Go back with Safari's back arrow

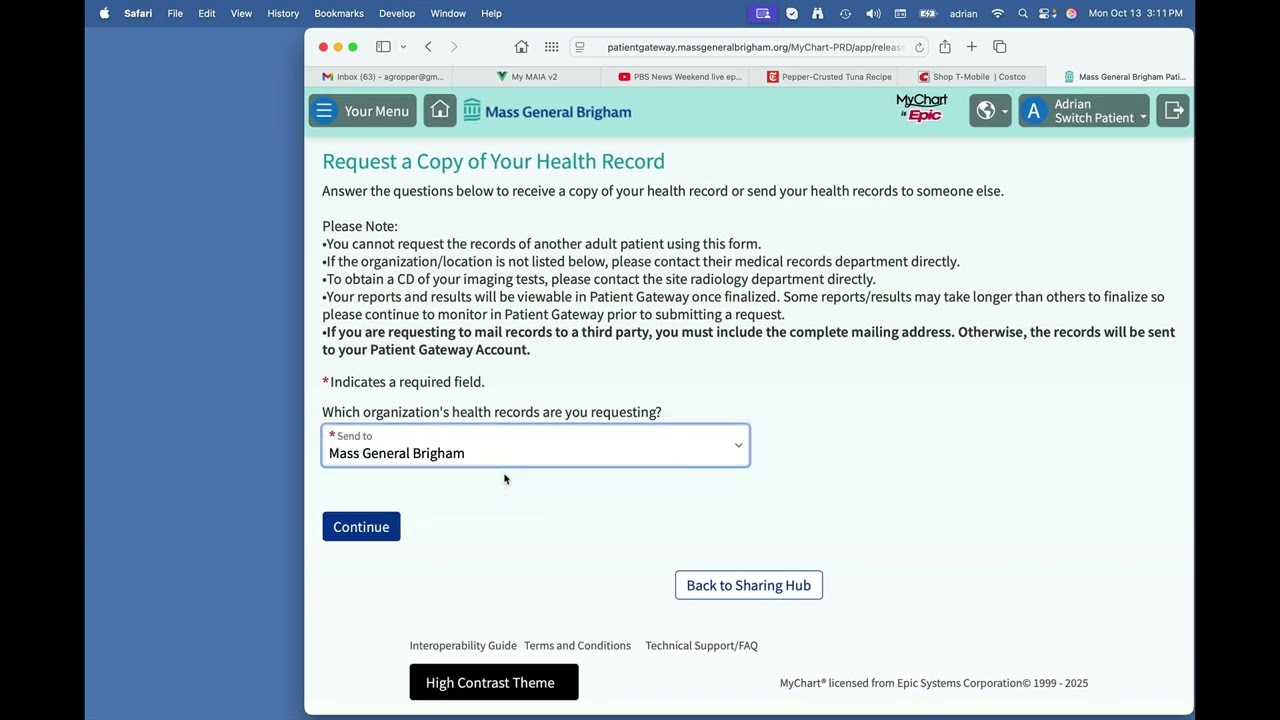(428, 47)
